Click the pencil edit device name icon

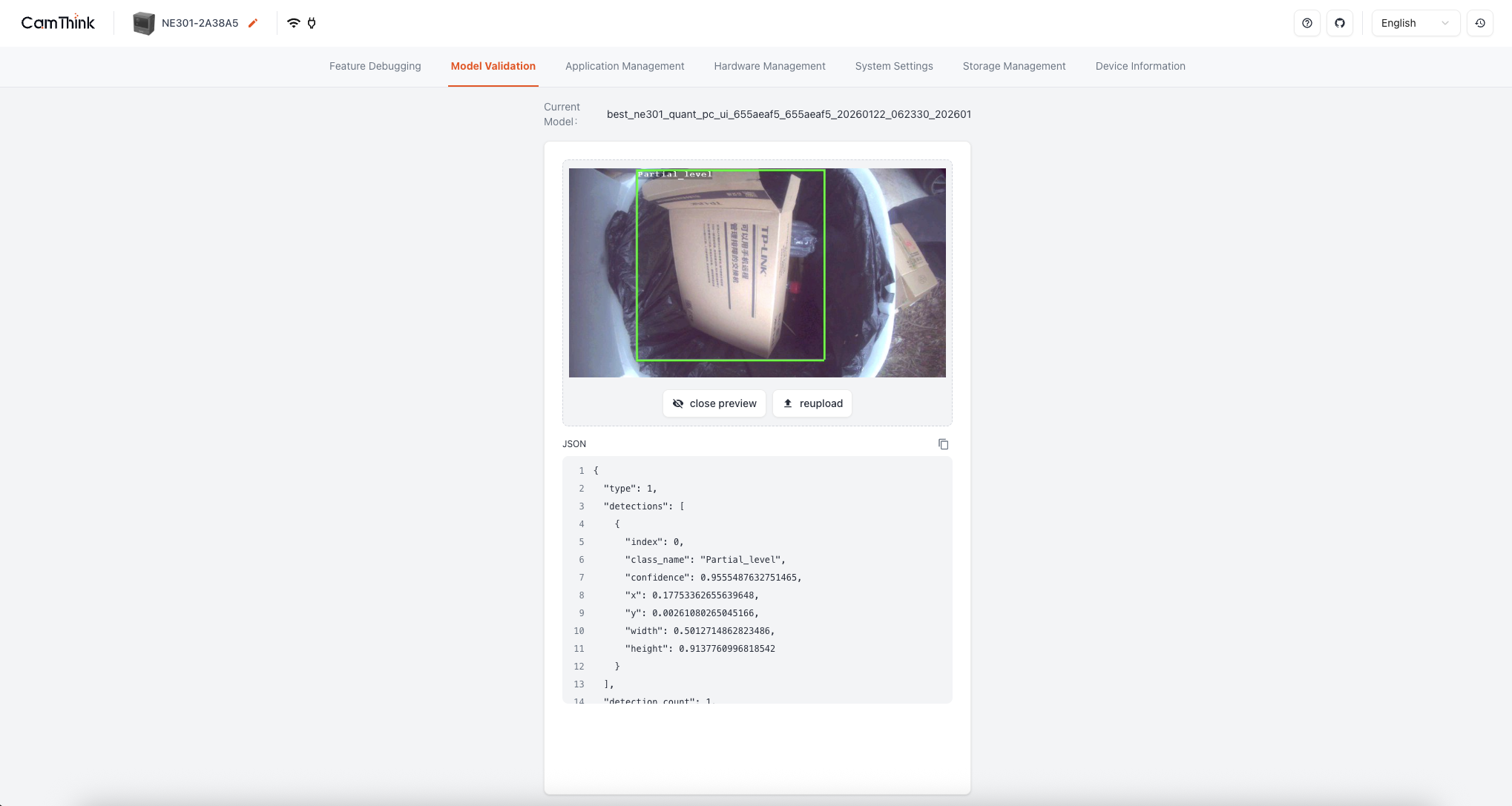click(x=253, y=23)
